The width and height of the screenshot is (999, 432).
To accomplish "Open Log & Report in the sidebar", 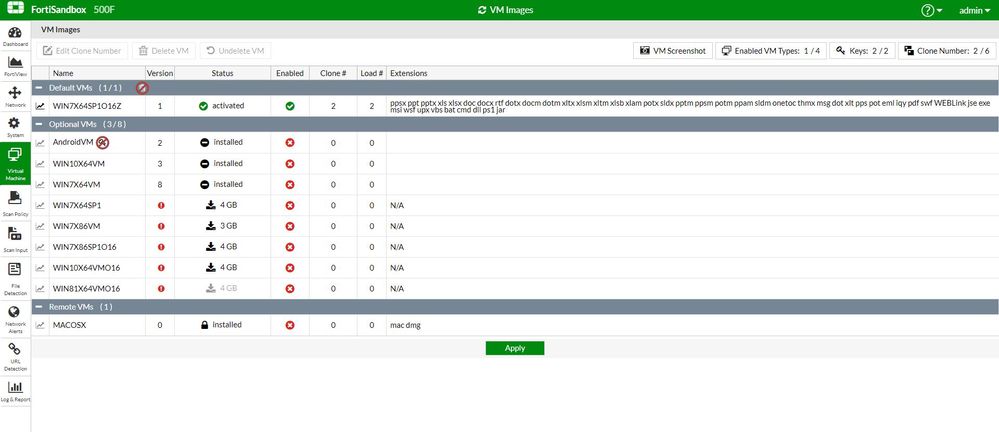I will (15, 391).
